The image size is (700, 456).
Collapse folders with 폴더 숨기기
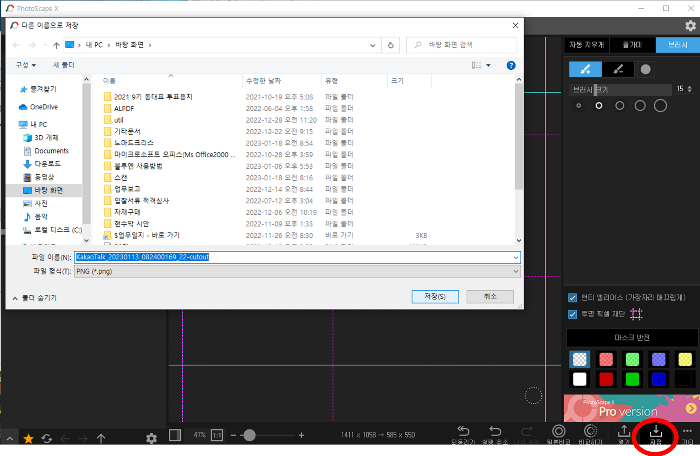(x=35, y=298)
